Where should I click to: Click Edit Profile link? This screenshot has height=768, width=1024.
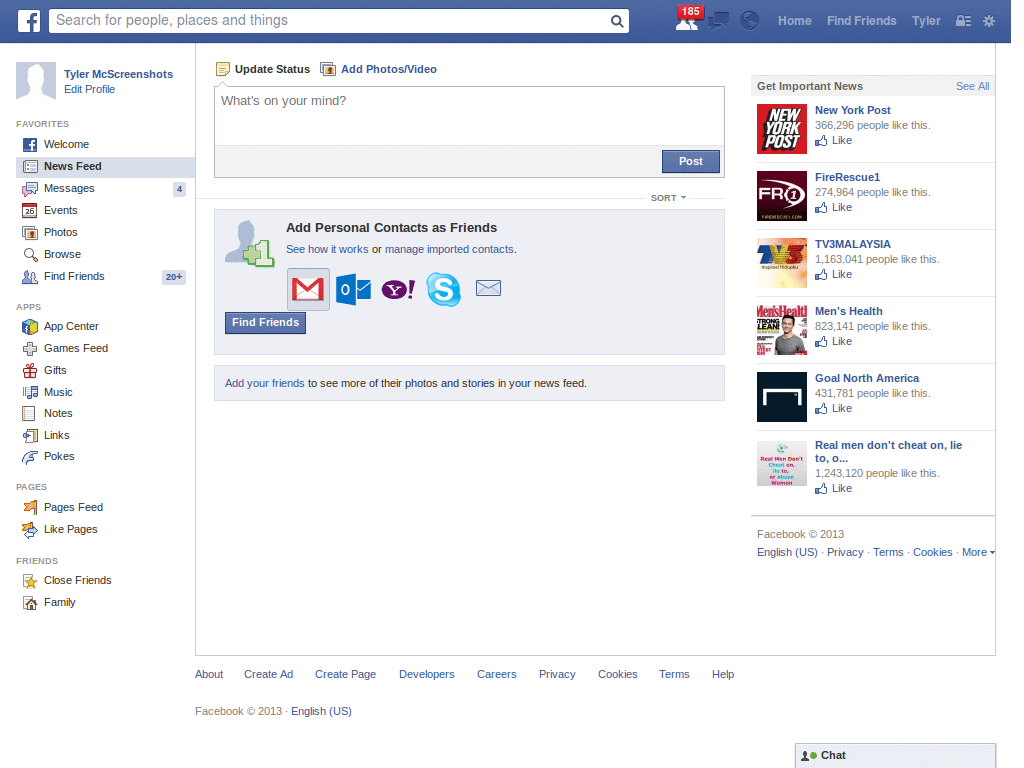89,89
